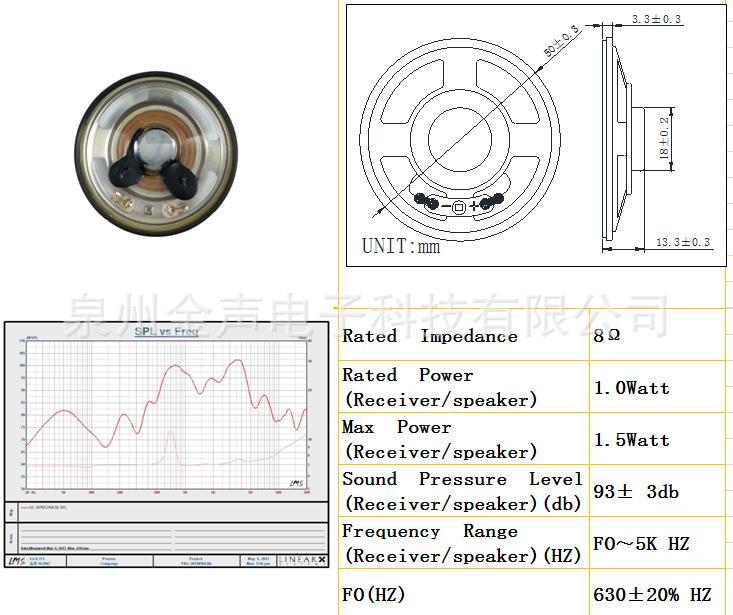Click the LMS logo at graph bottom-left
This screenshot has height=615, width=733.
click(15, 560)
